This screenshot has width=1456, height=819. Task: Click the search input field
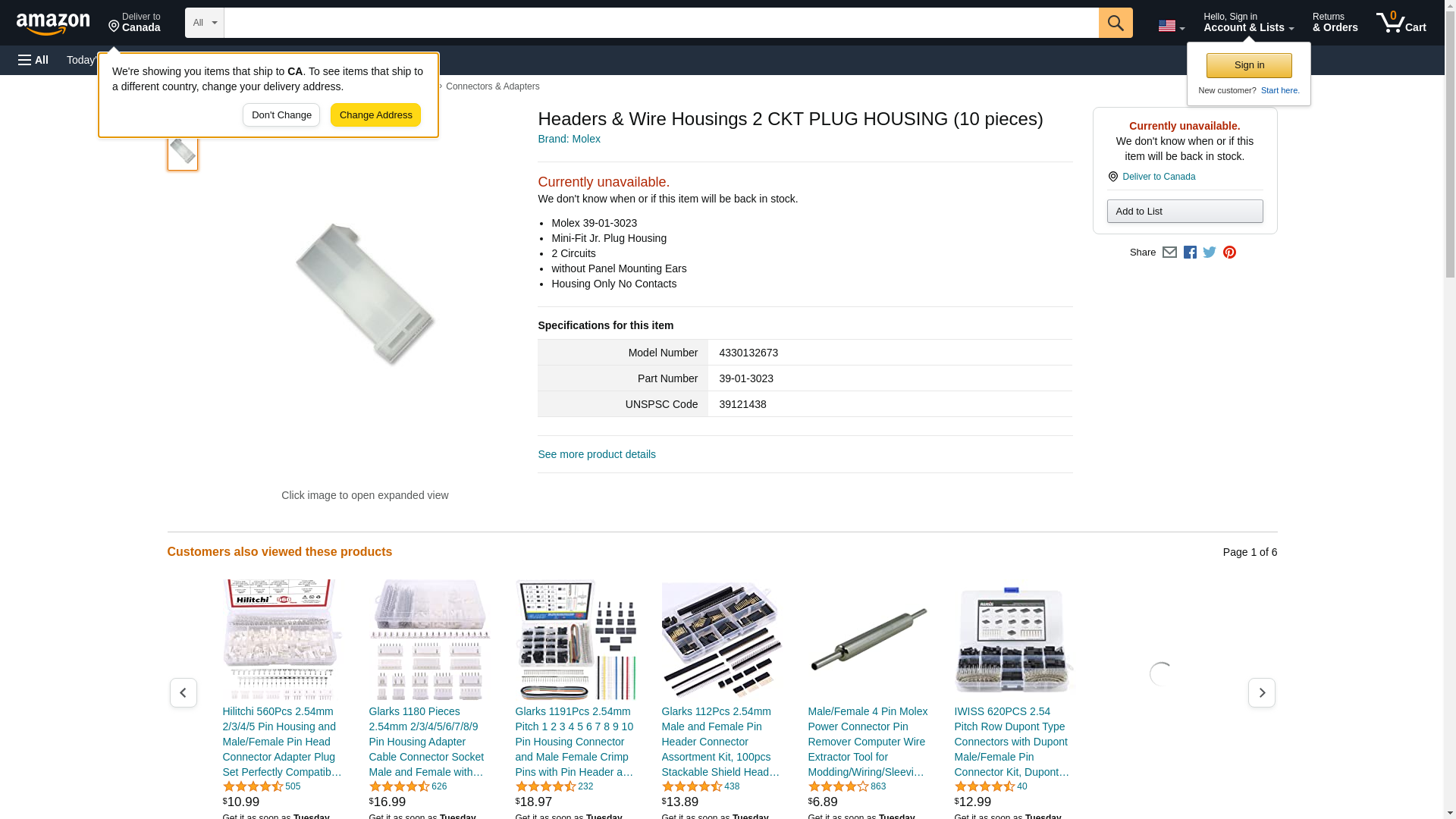pos(661,23)
